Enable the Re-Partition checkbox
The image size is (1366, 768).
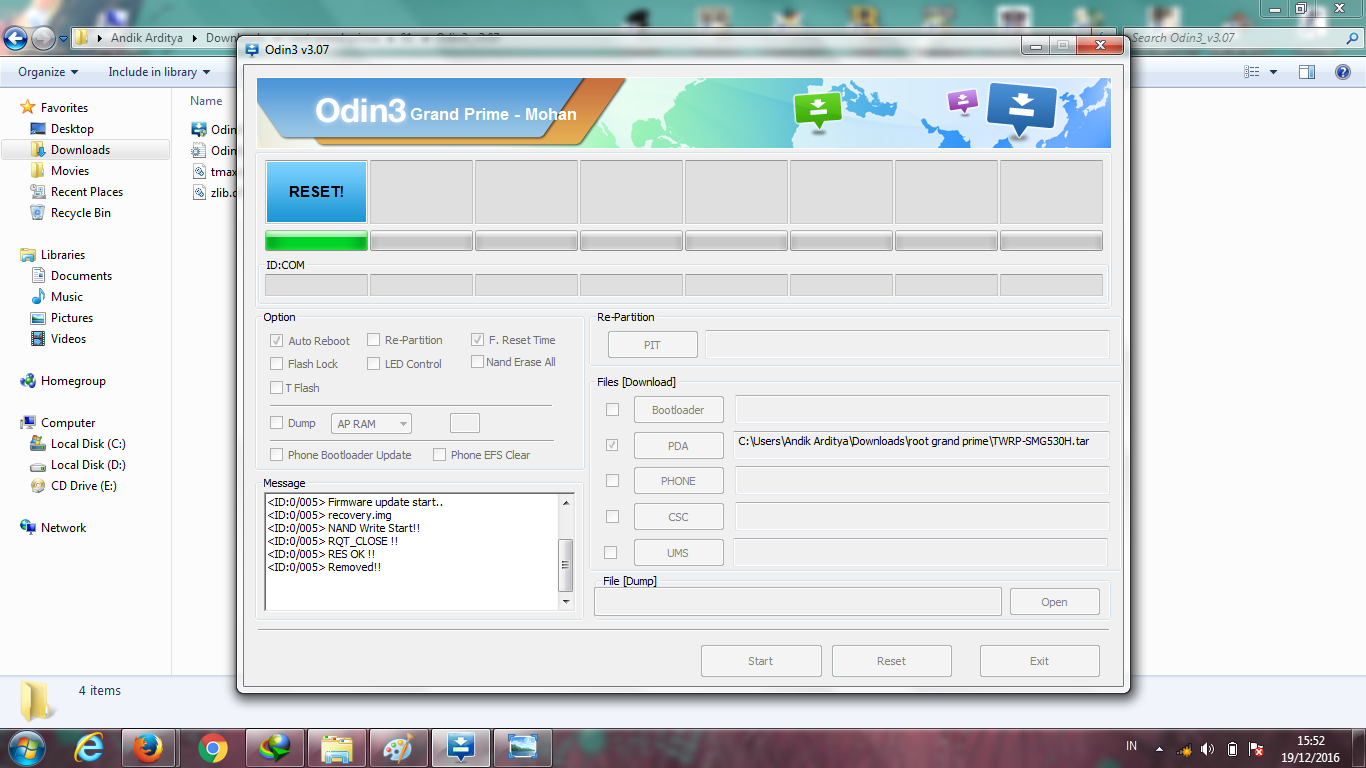(x=374, y=340)
